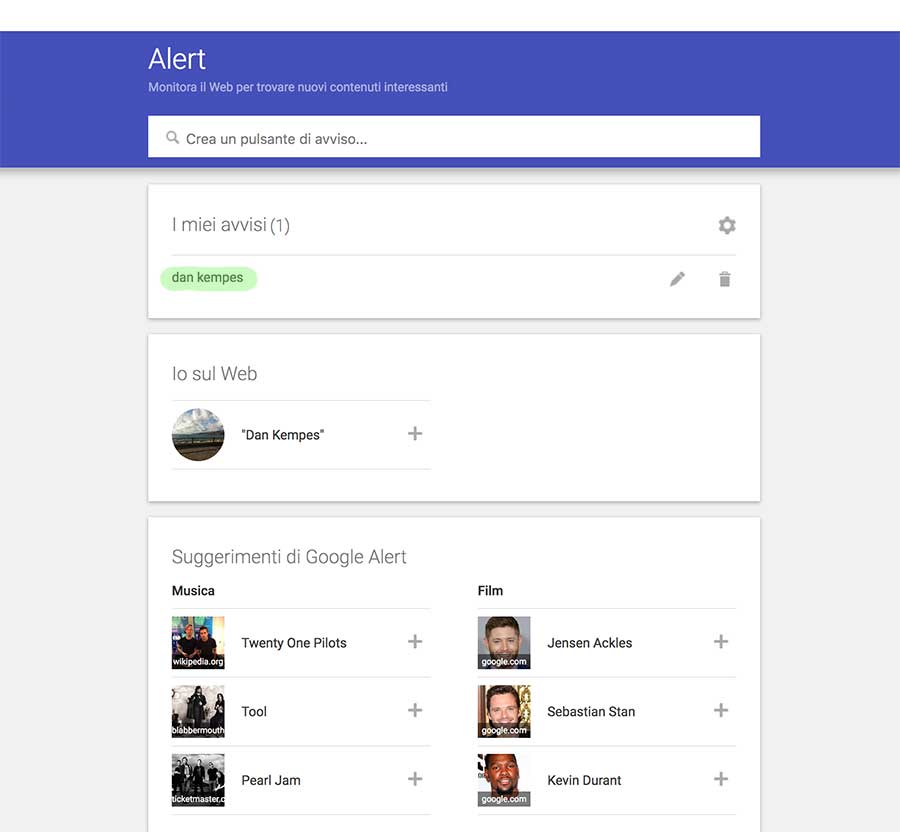This screenshot has width=900, height=832.
Task: Click the Kevin Durant label
Action: tap(584, 780)
